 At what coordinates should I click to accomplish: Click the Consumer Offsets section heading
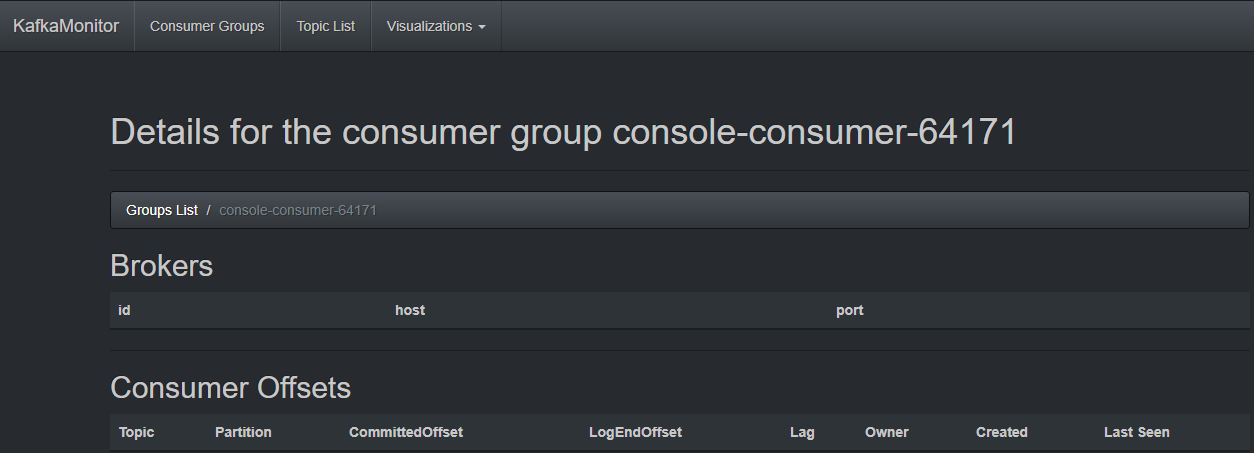(x=230, y=388)
